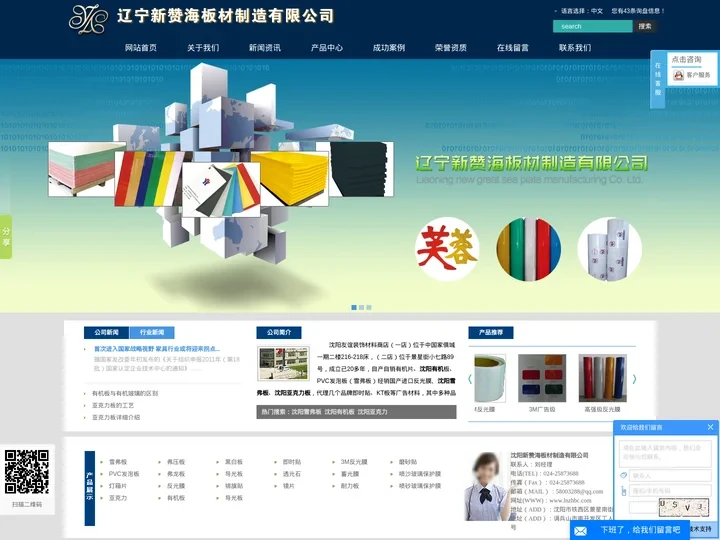Image resolution: width=720 pixels, height=540 pixels.
Task: Open the green 分享 share tab
Action: (6, 236)
